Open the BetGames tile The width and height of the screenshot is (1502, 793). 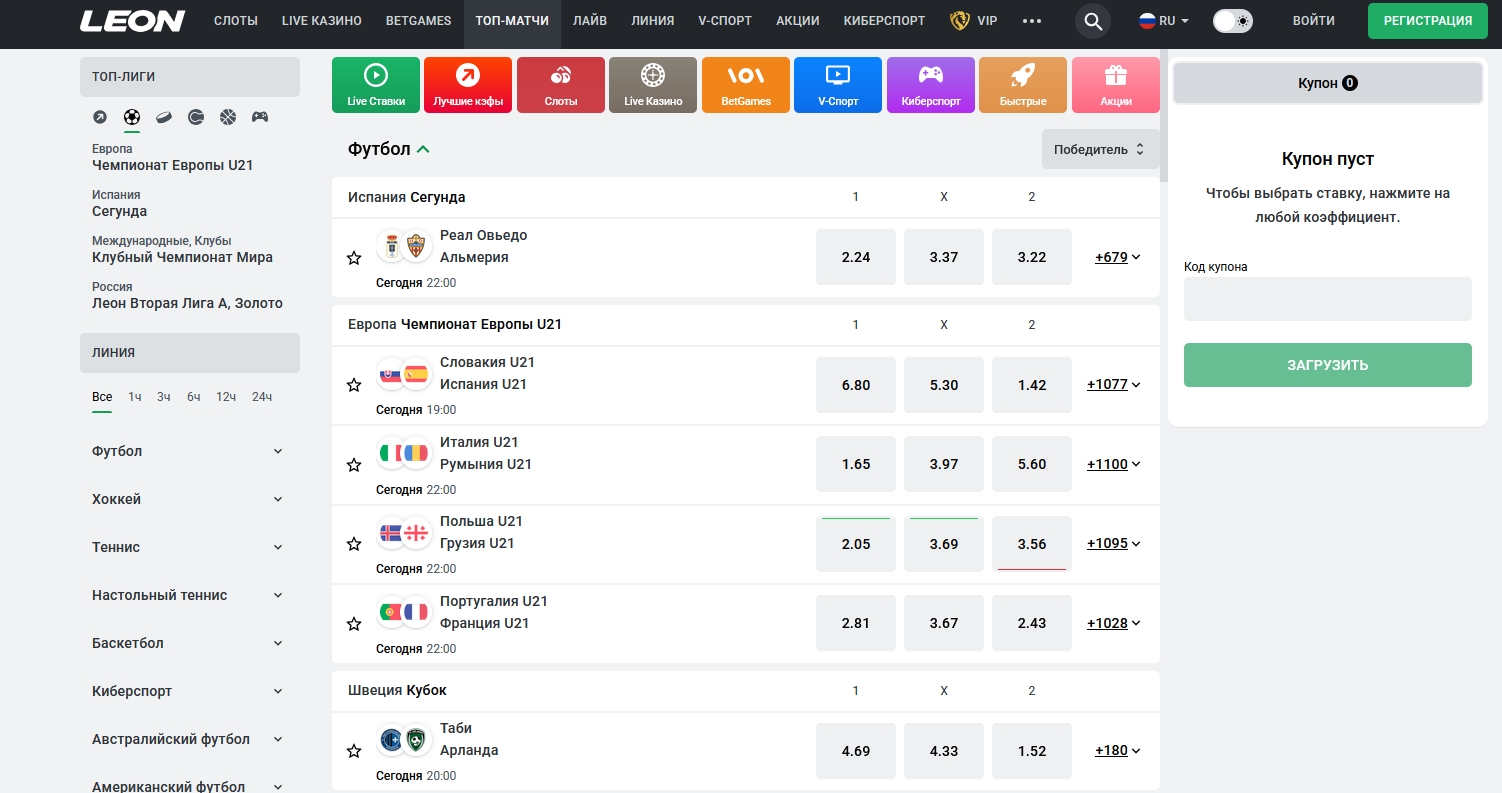point(746,85)
